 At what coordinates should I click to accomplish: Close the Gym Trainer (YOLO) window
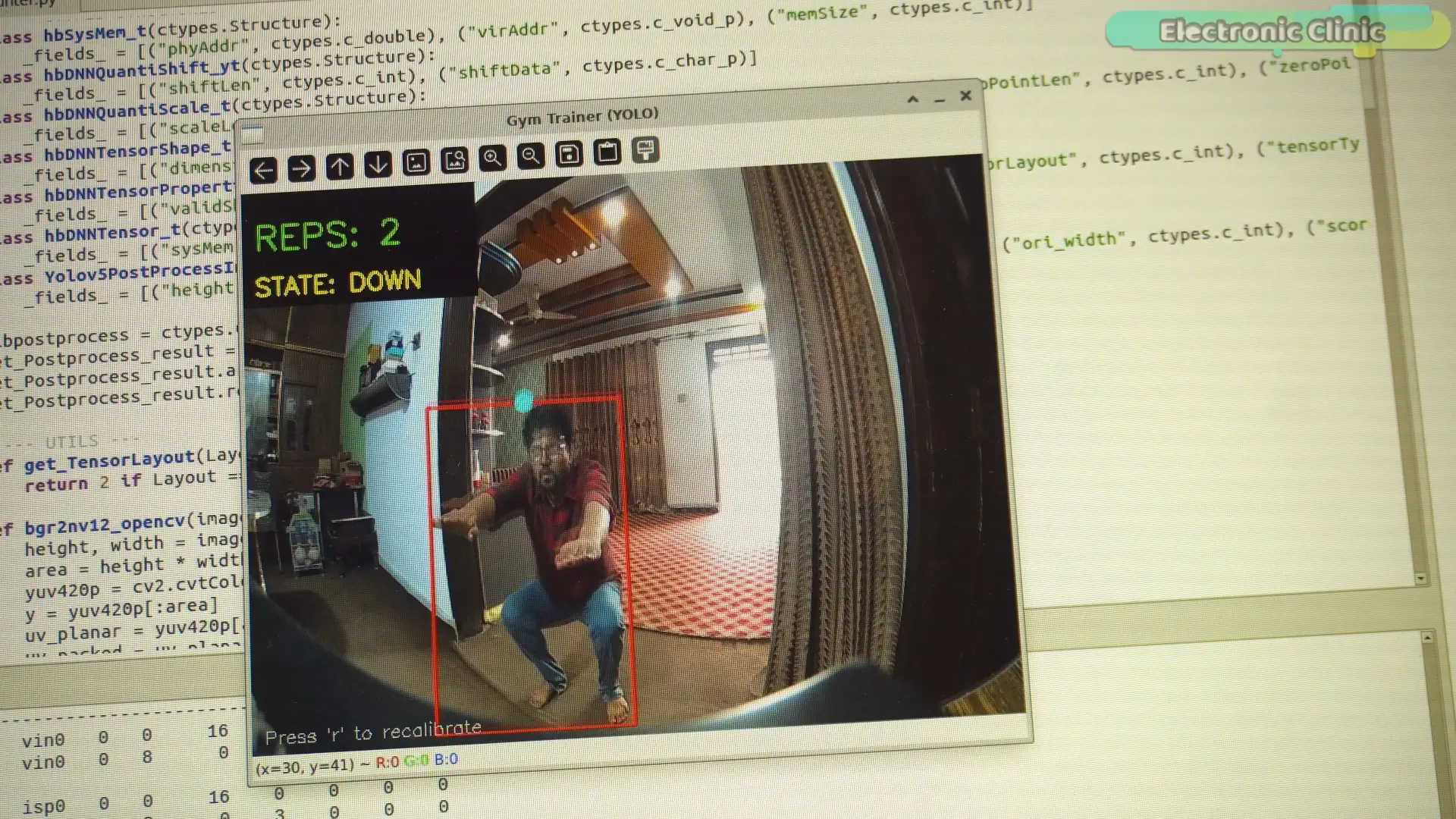(x=965, y=96)
